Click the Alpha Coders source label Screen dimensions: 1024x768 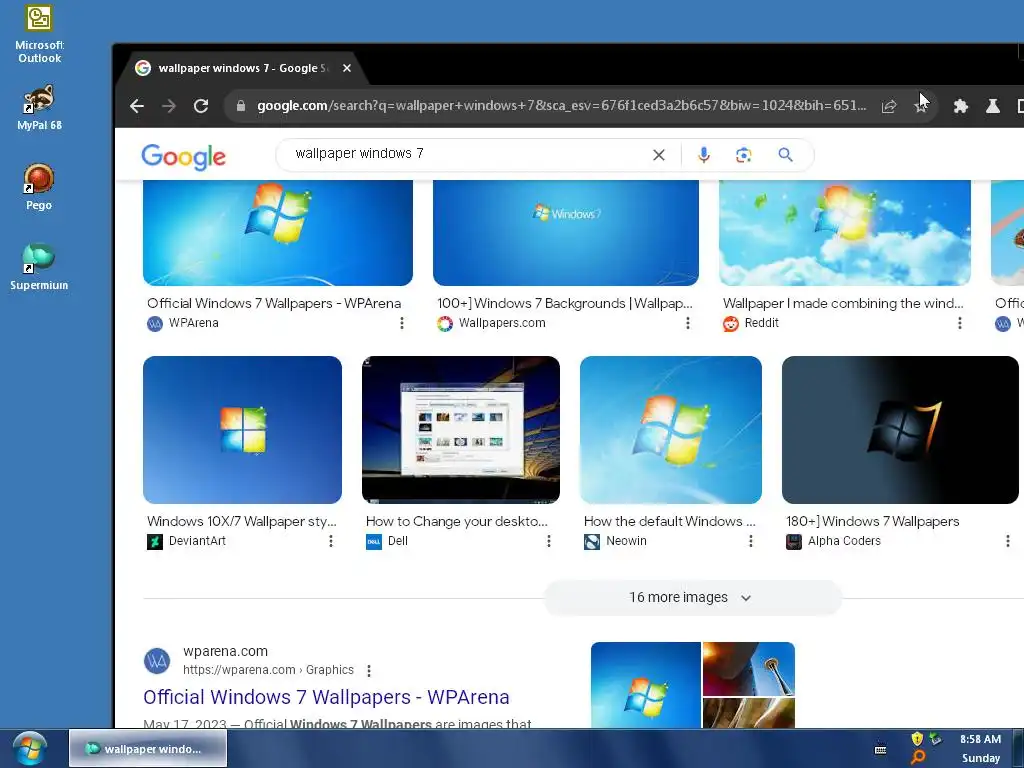[844, 541]
